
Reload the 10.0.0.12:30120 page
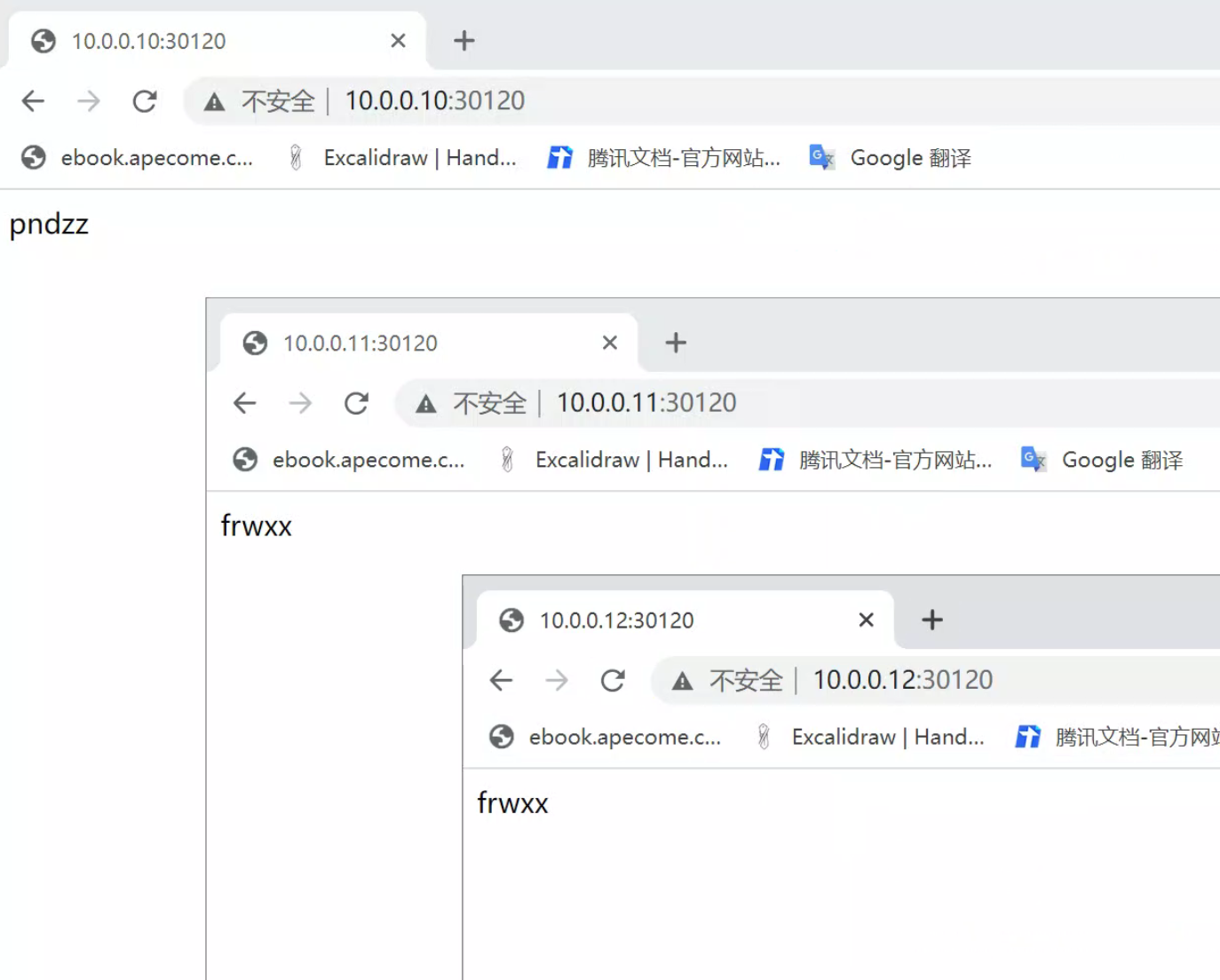tap(613, 681)
